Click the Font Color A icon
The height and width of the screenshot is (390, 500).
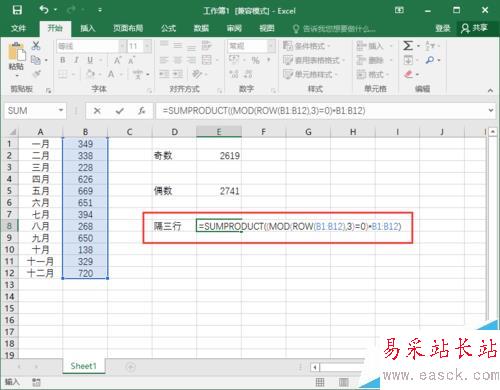click(111, 74)
